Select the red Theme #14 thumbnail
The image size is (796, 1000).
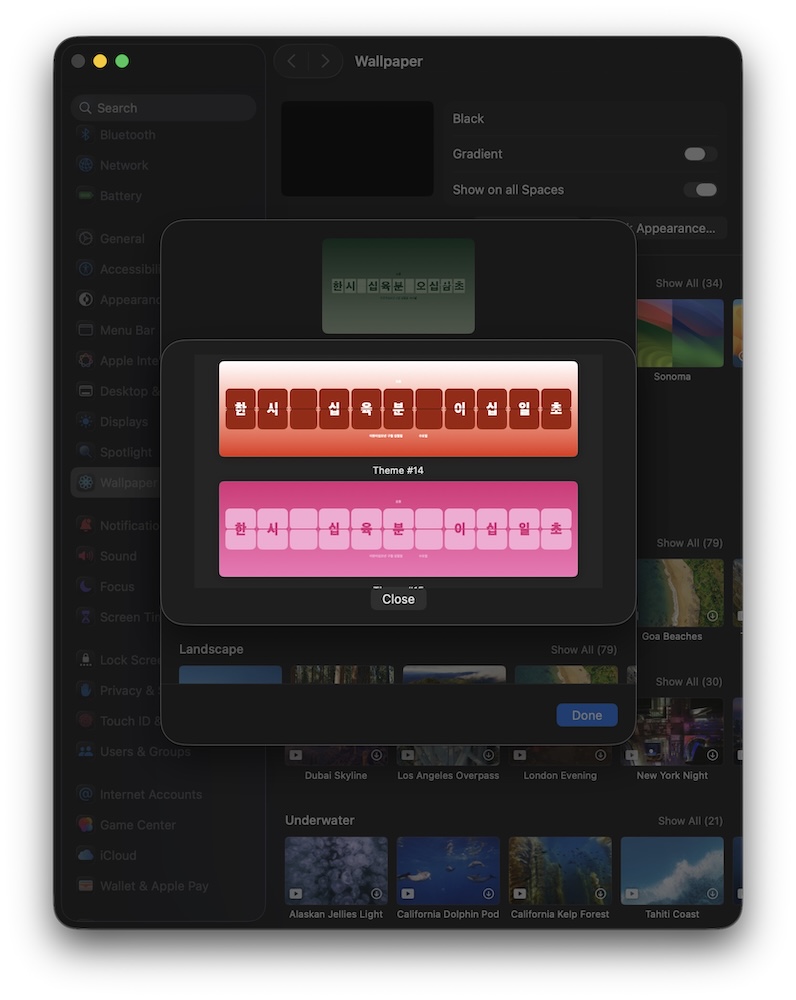pos(398,409)
